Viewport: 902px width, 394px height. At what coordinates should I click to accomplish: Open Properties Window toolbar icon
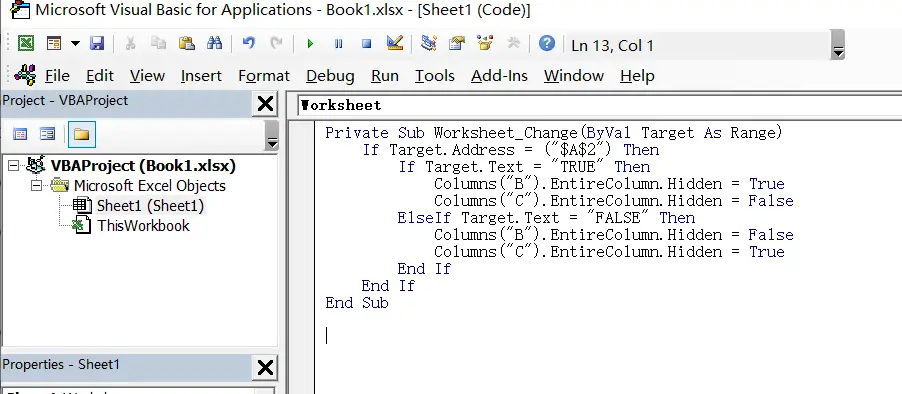[457, 44]
